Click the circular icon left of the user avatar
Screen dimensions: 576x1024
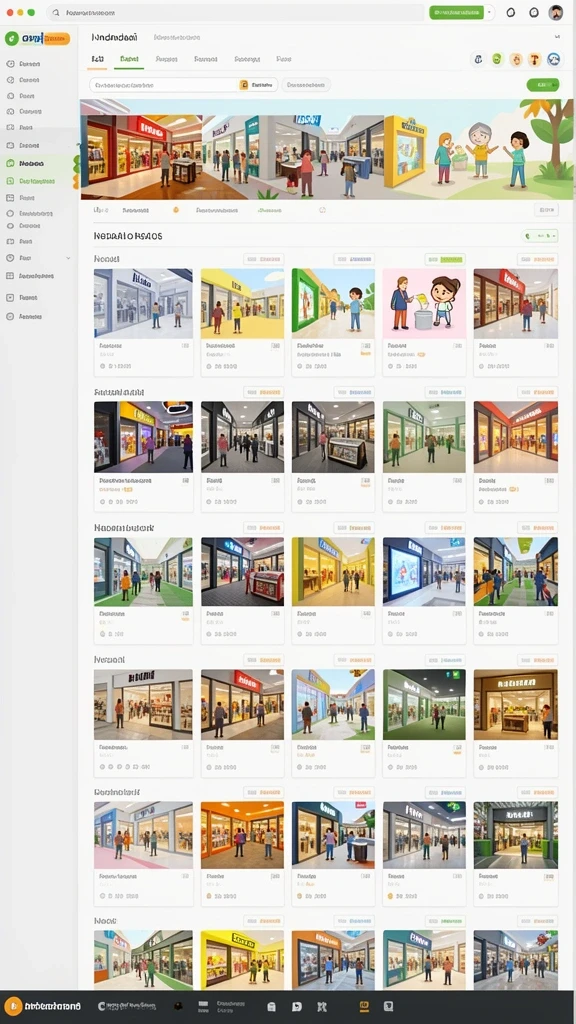tap(534, 12)
